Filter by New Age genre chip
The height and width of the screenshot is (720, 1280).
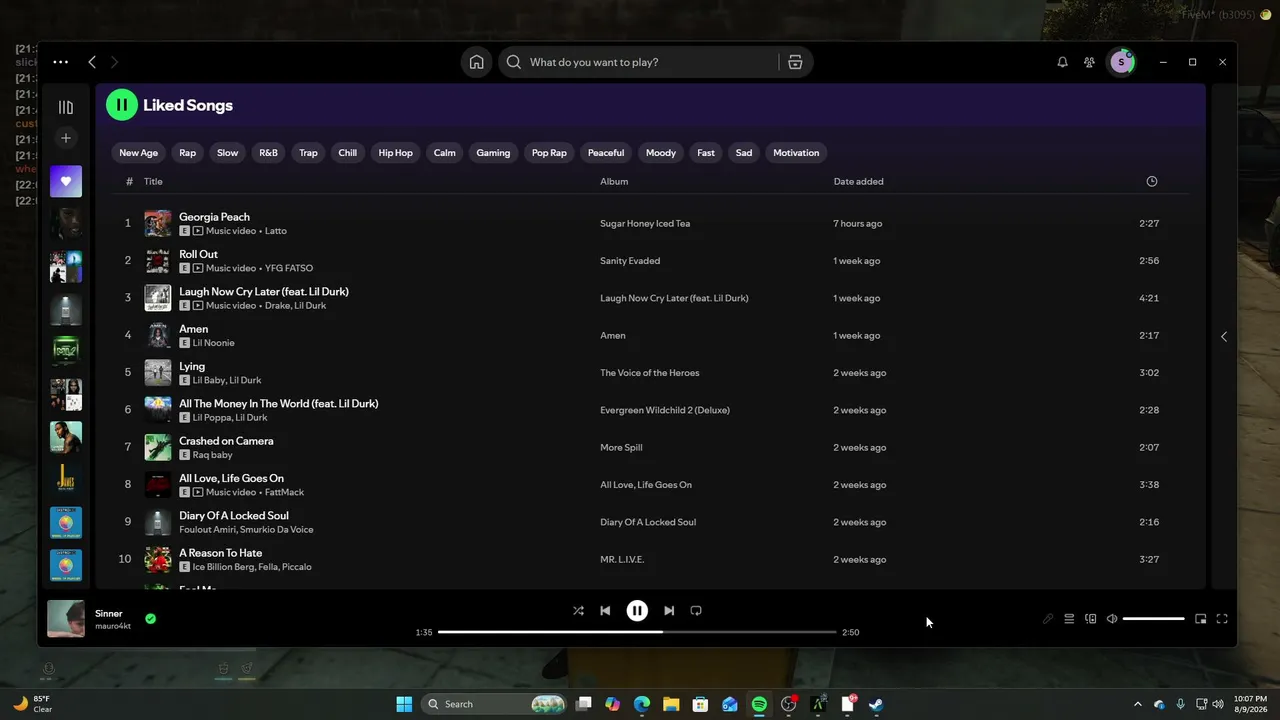coord(138,153)
